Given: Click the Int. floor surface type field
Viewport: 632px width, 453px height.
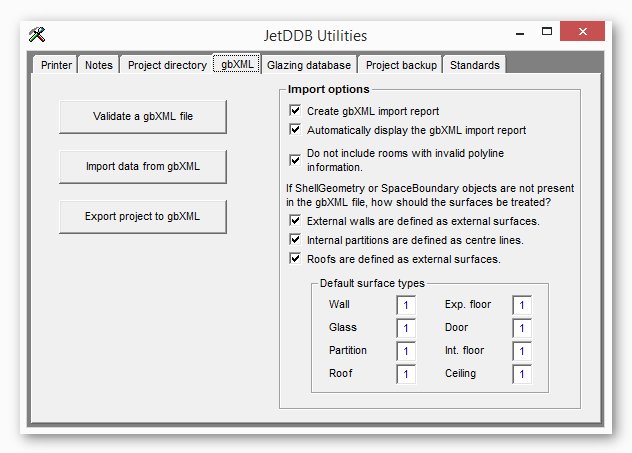Looking at the screenshot, I should point(522,351).
